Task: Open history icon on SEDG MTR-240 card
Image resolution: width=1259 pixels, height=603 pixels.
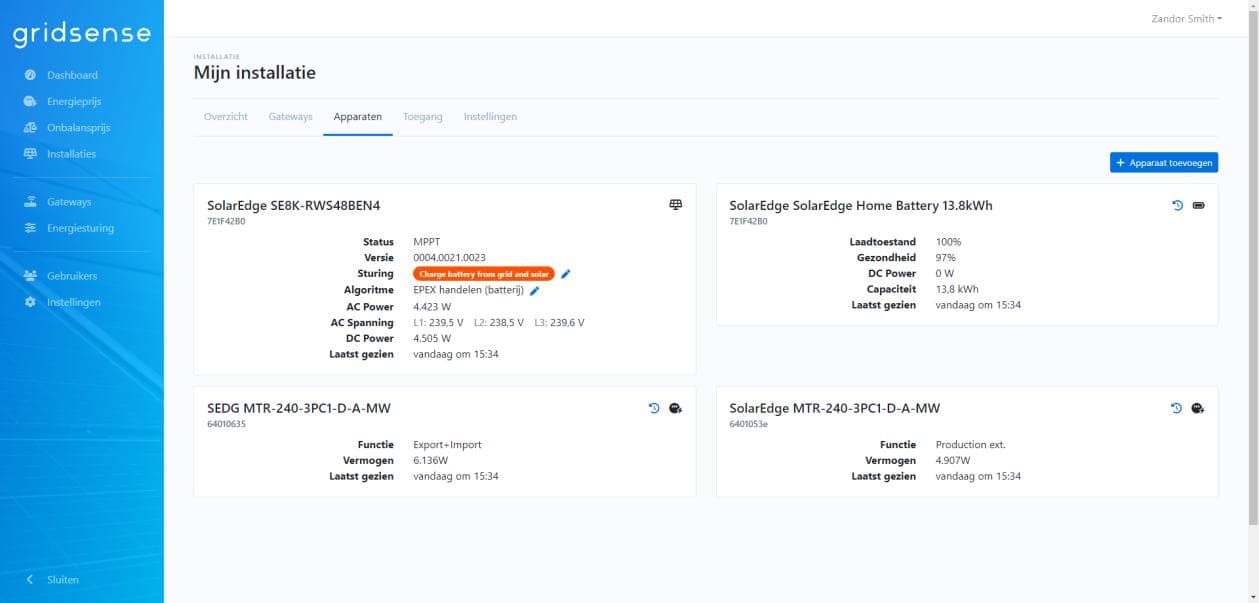Action: pos(655,408)
